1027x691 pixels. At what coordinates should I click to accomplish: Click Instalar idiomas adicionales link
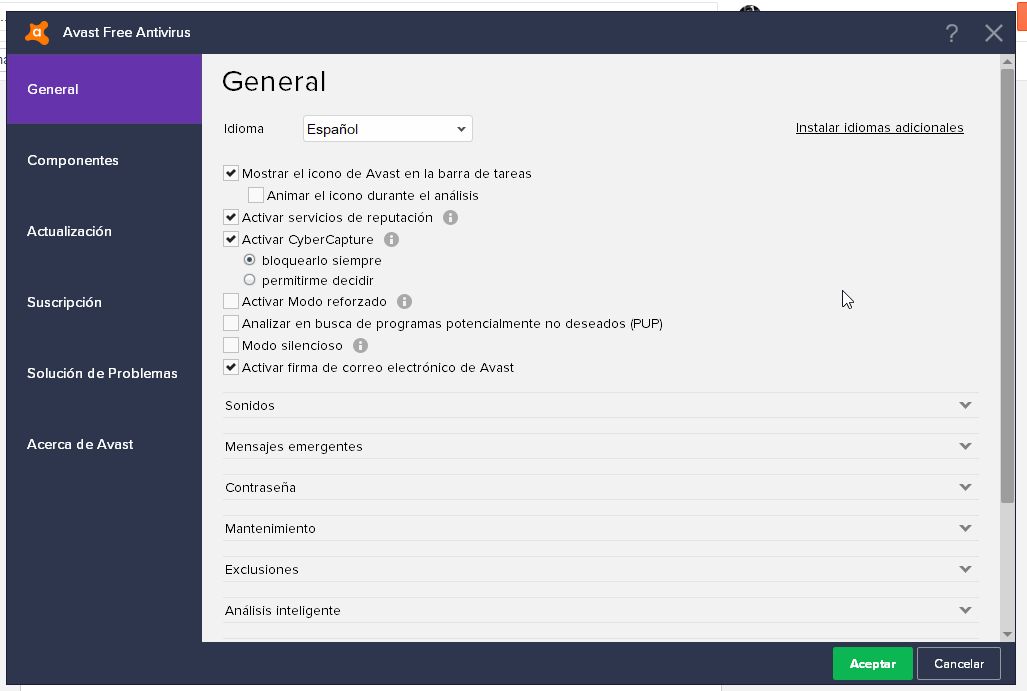pyautogui.click(x=879, y=128)
